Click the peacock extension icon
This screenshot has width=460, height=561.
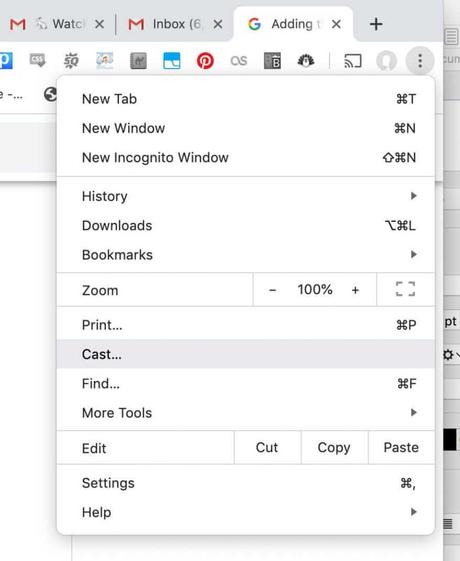[306, 61]
